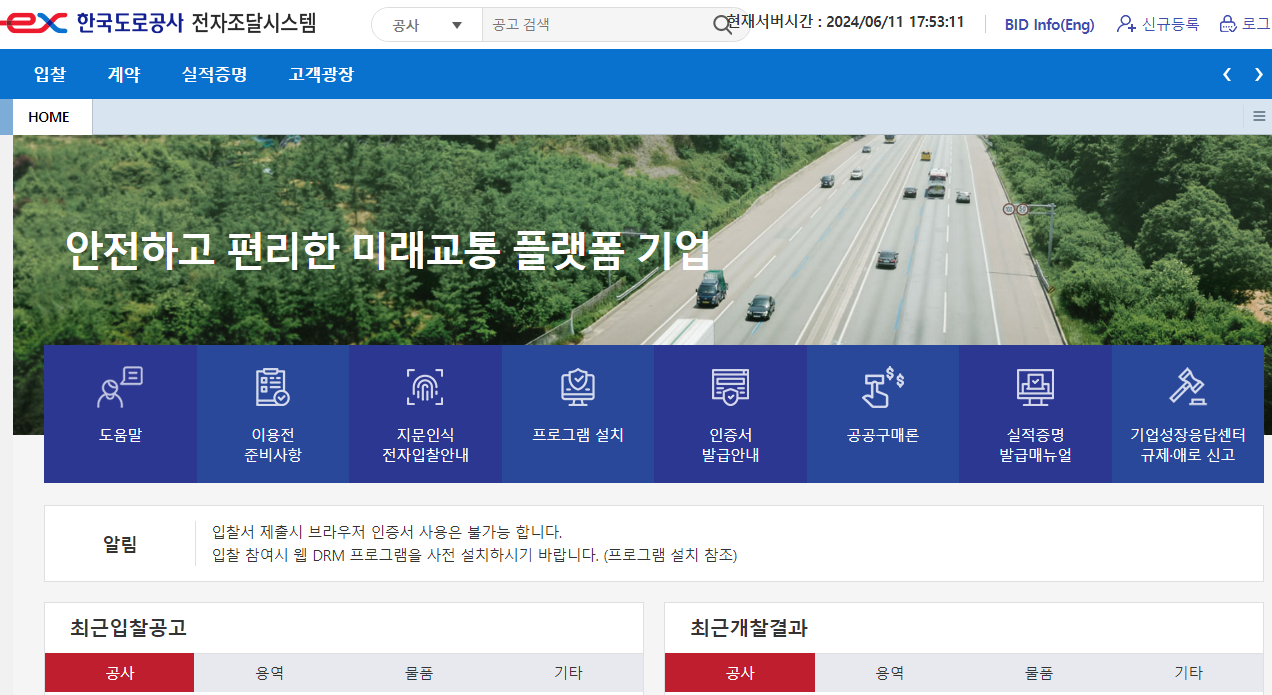Open the 입찰 menu
The height and width of the screenshot is (695, 1272).
(x=50, y=74)
